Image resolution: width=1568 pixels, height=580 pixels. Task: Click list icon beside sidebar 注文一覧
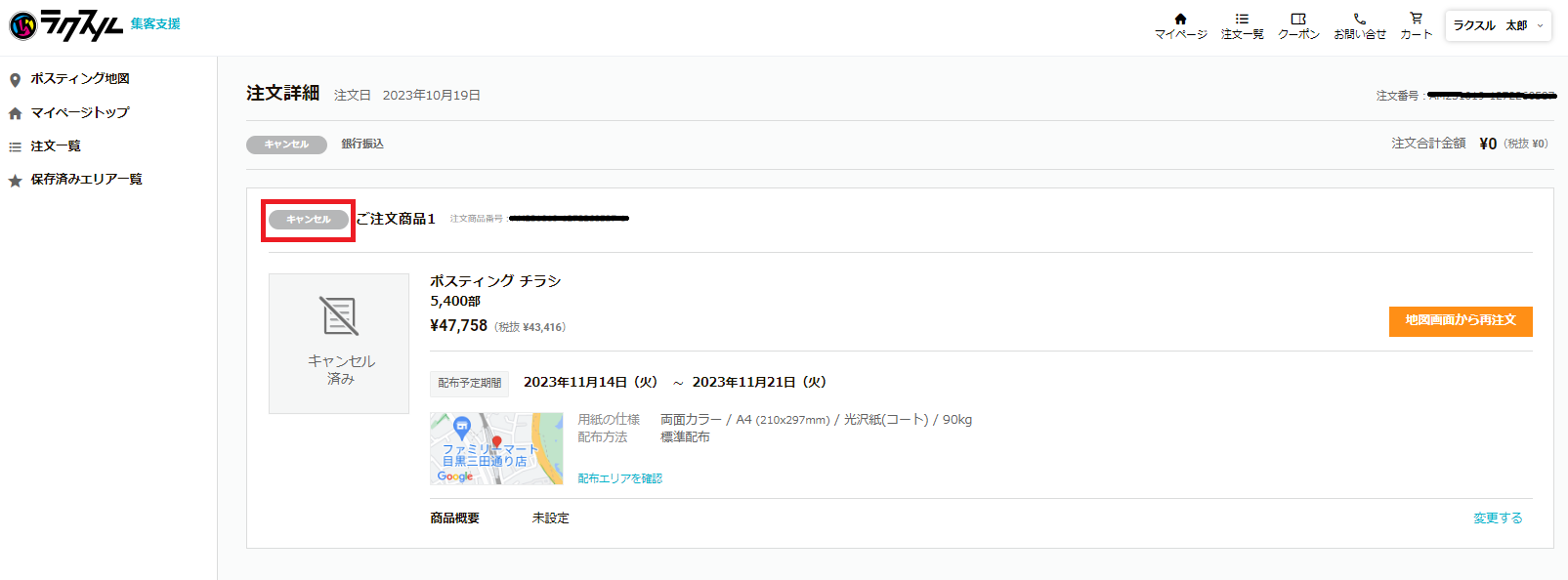(x=15, y=147)
